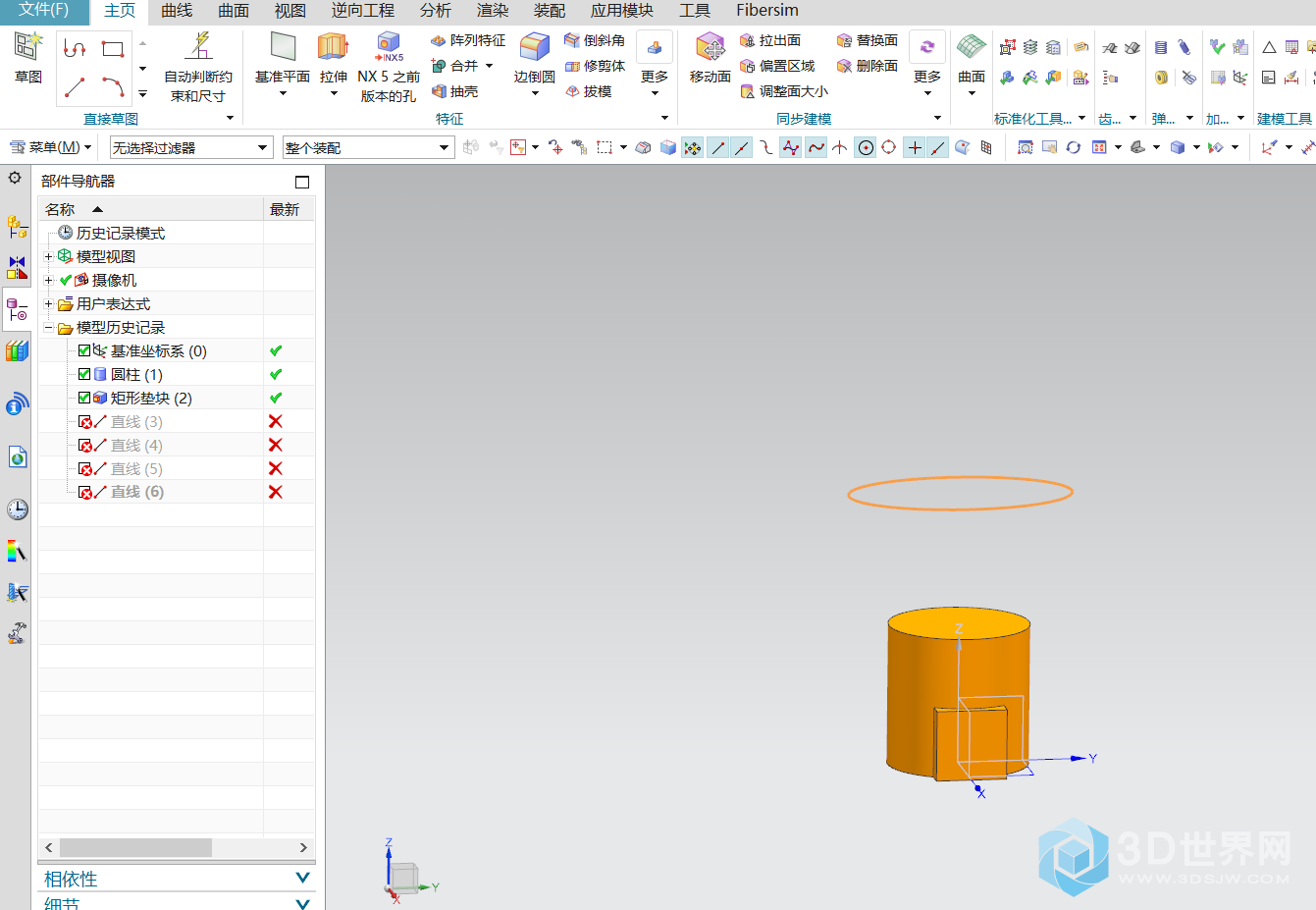Toggle checkbox for 基准坐标系 (0)
This screenshot has height=910, width=1316.
point(84,350)
